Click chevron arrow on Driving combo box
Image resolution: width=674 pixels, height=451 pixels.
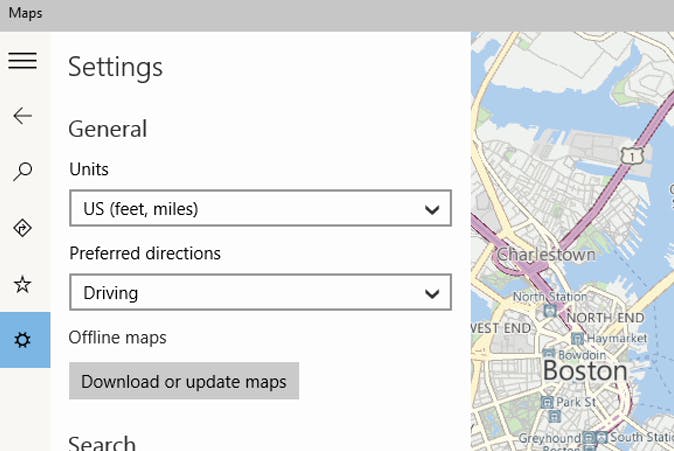coord(432,294)
